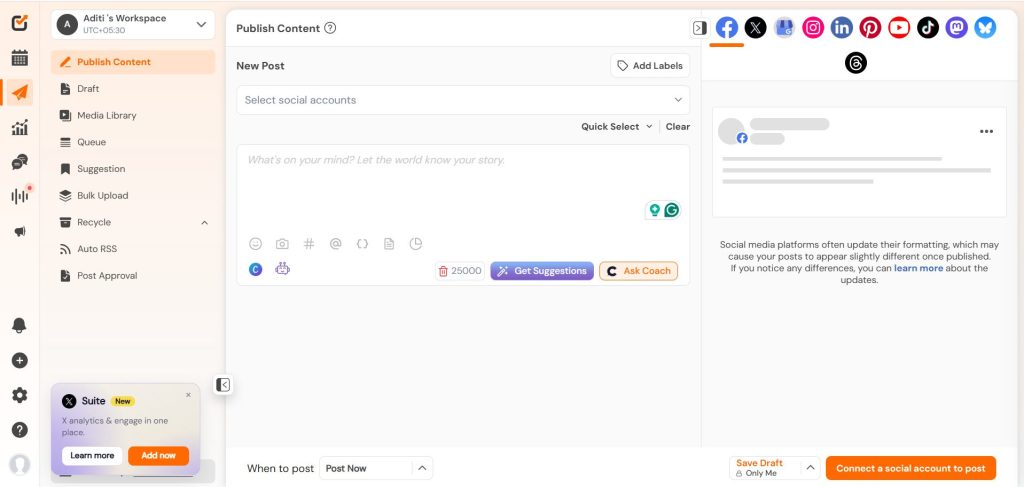The image size is (1024, 487).
Task: Collapse the left sidebar toggle
Action: click(x=223, y=385)
